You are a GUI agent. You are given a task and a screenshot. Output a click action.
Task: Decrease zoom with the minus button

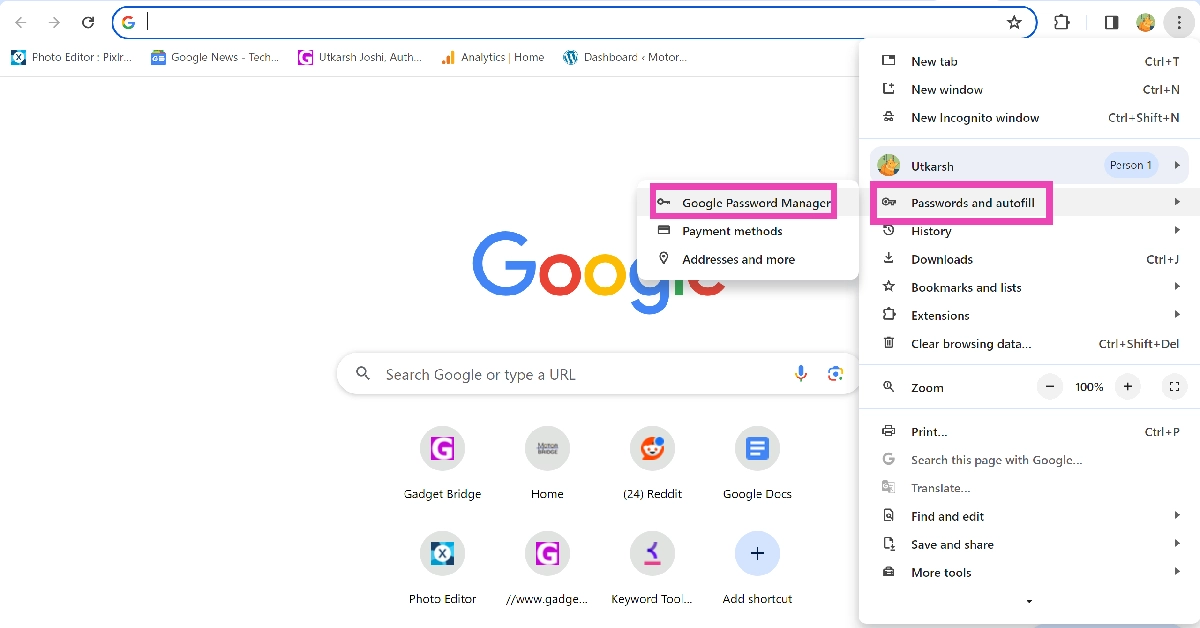pos(1049,387)
